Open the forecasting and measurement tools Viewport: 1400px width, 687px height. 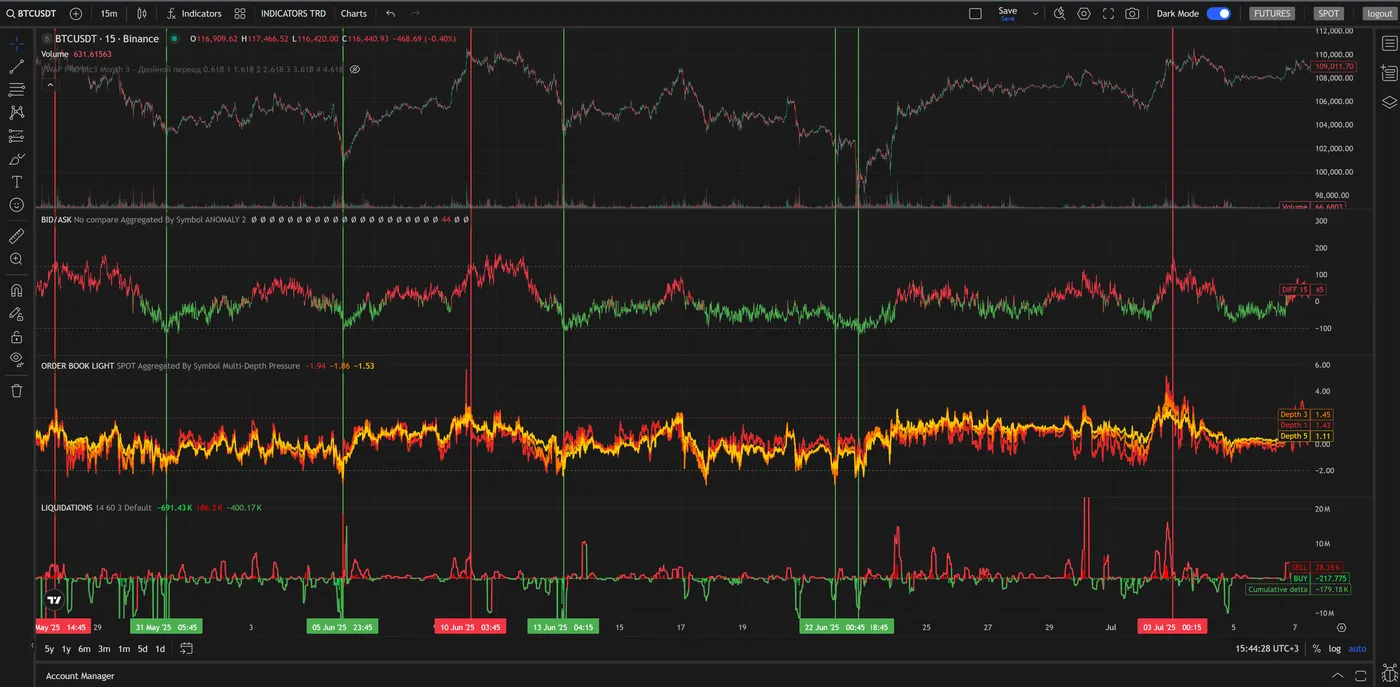tap(16, 136)
